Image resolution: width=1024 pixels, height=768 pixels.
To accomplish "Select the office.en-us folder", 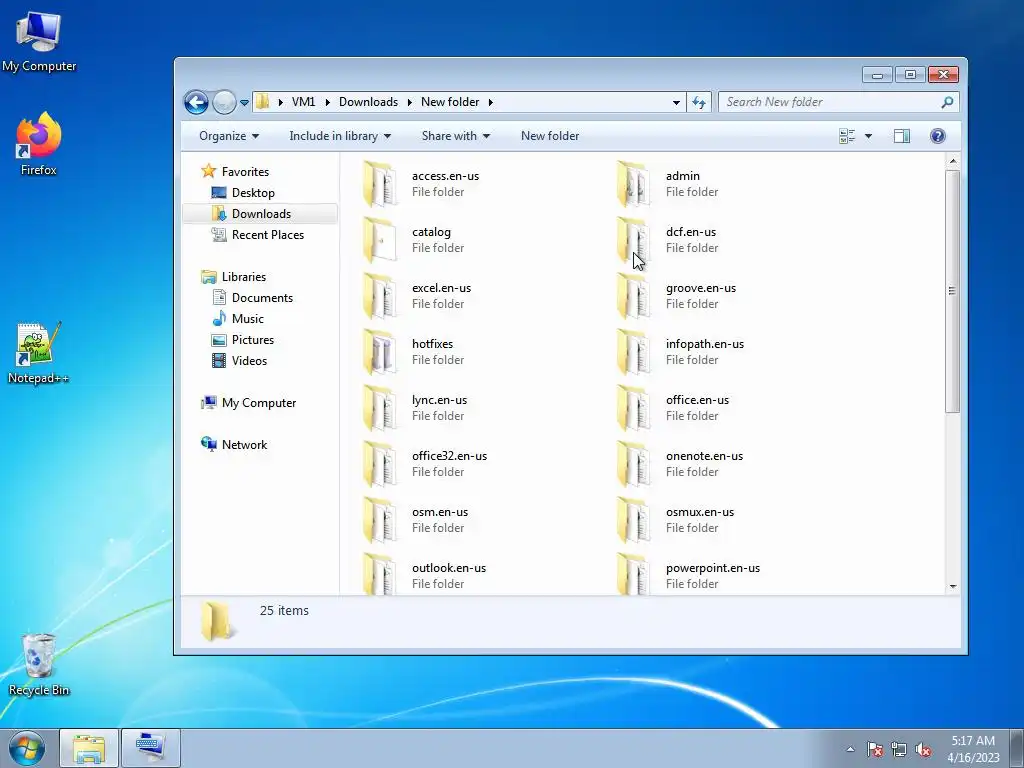I will (x=673, y=408).
